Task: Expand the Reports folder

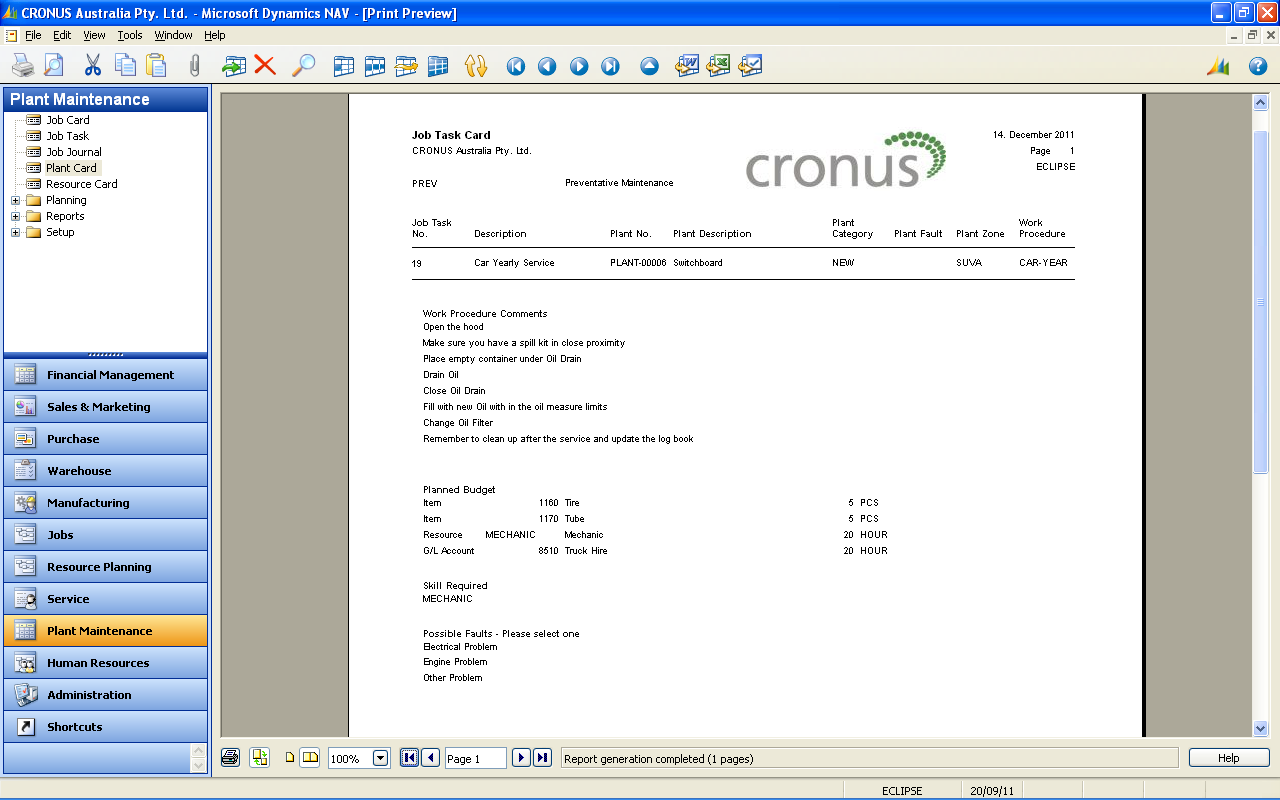Action: [x=16, y=216]
